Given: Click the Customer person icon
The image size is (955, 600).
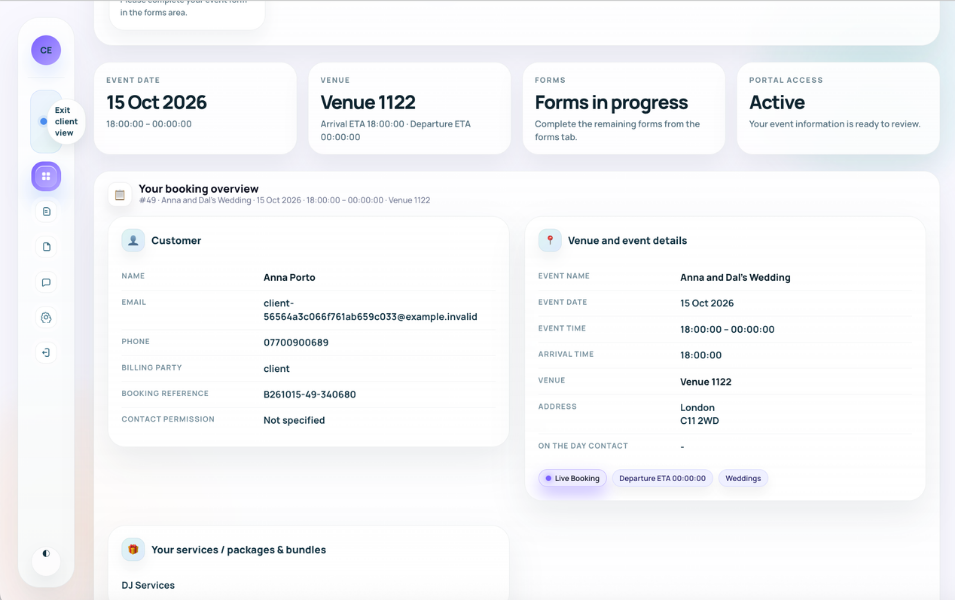Looking at the screenshot, I should coord(133,241).
